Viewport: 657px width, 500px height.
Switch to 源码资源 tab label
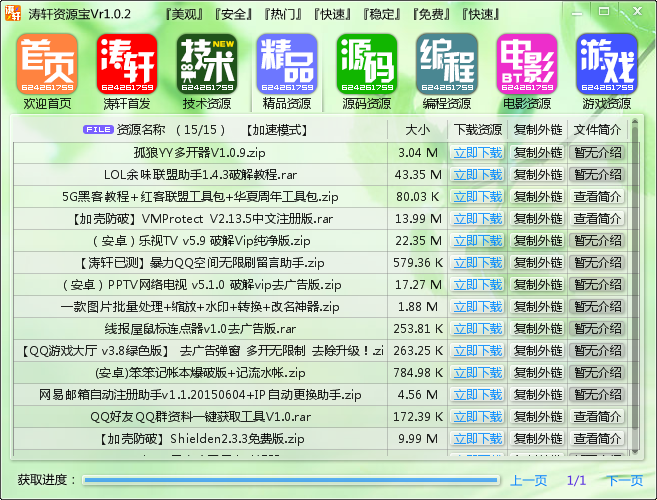[367, 104]
